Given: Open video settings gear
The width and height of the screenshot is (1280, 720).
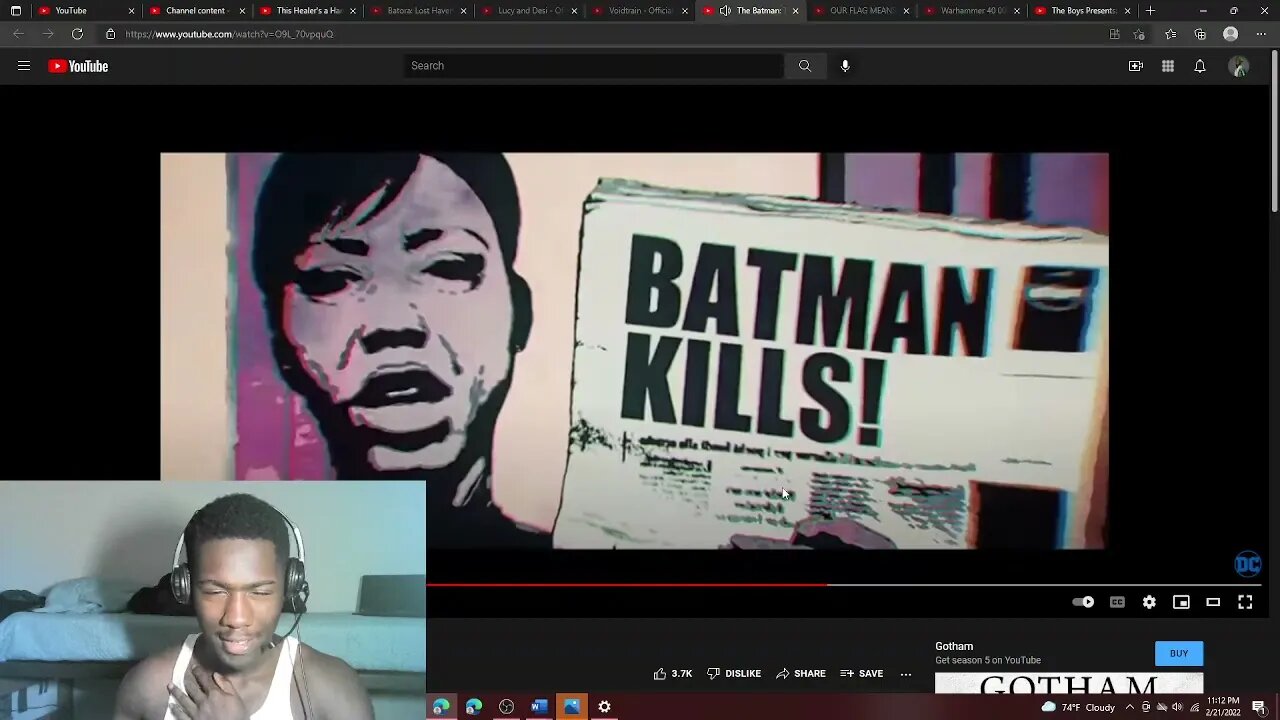Looking at the screenshot, I should pyautogui.click(x=1149, y=602).
